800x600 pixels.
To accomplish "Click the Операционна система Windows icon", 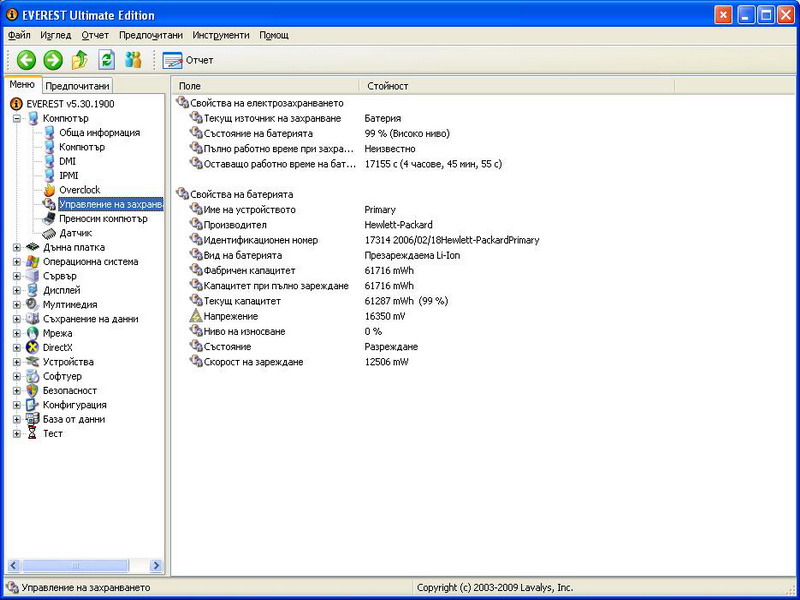I will point(32,262).
